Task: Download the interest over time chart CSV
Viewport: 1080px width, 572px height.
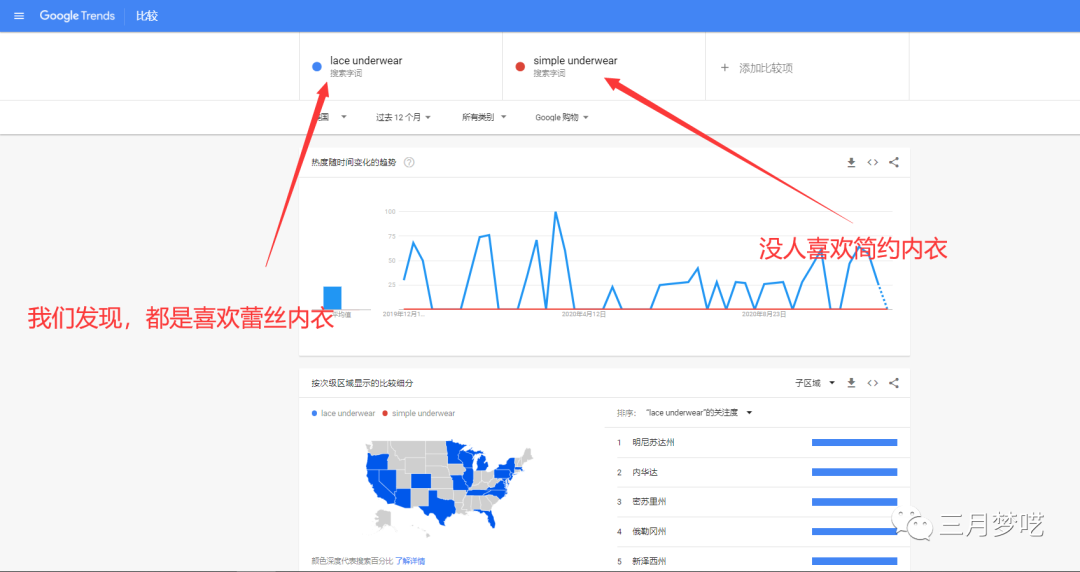Action: click(x=851, y=163)
